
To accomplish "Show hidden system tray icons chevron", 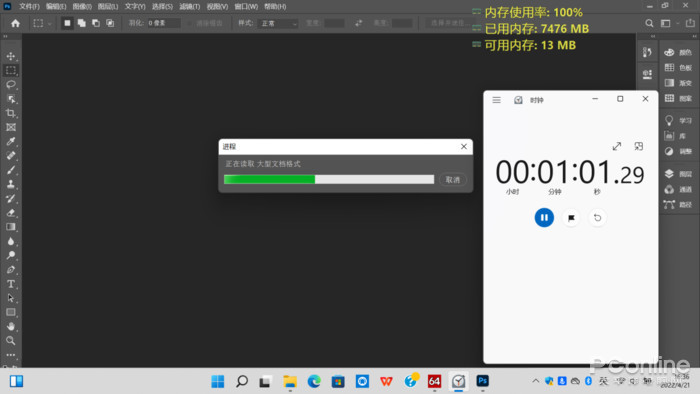I will pyautogui.click(x=535, y=381).
